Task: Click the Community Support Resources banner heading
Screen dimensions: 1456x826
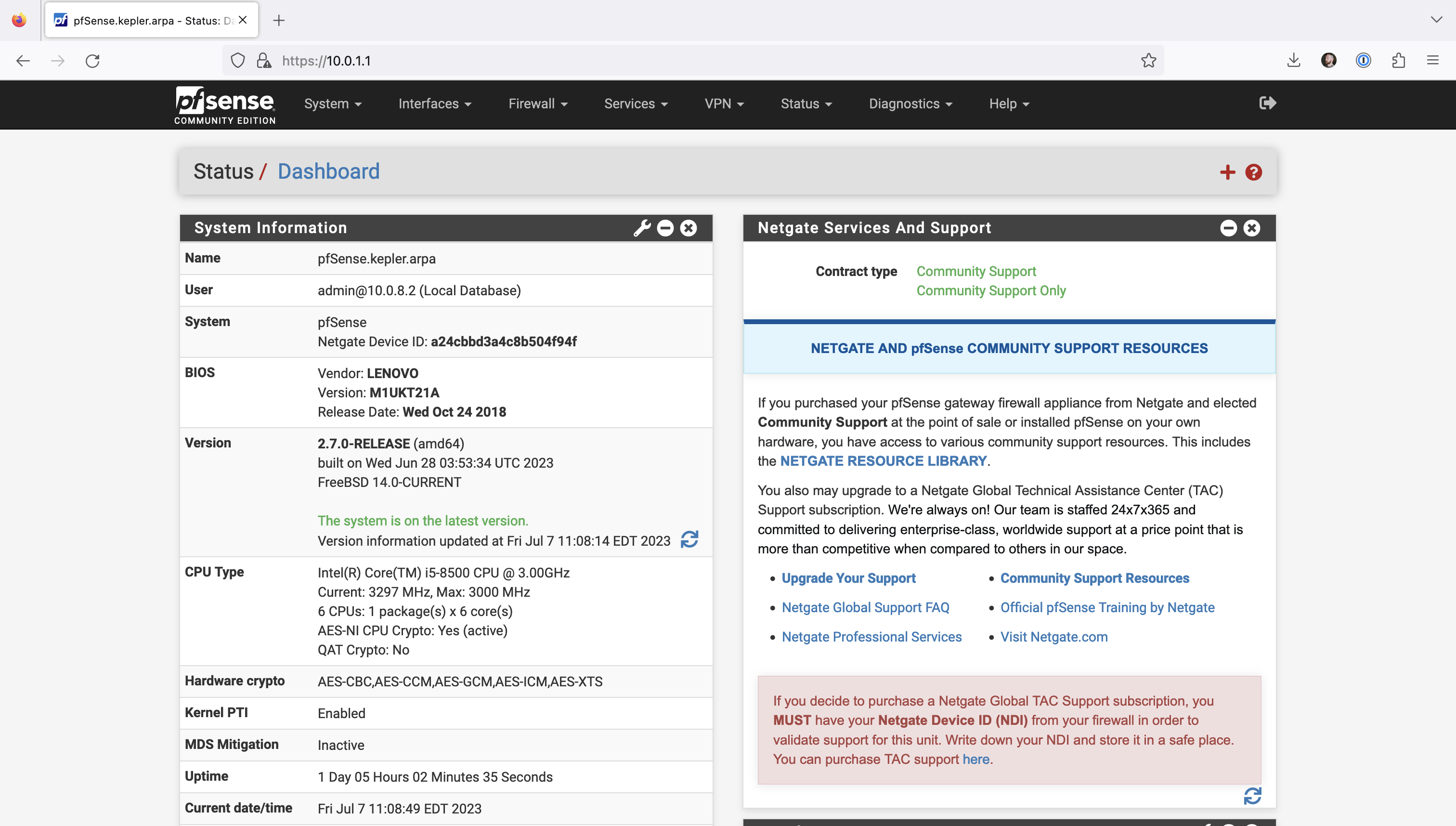Action: 1009,348
